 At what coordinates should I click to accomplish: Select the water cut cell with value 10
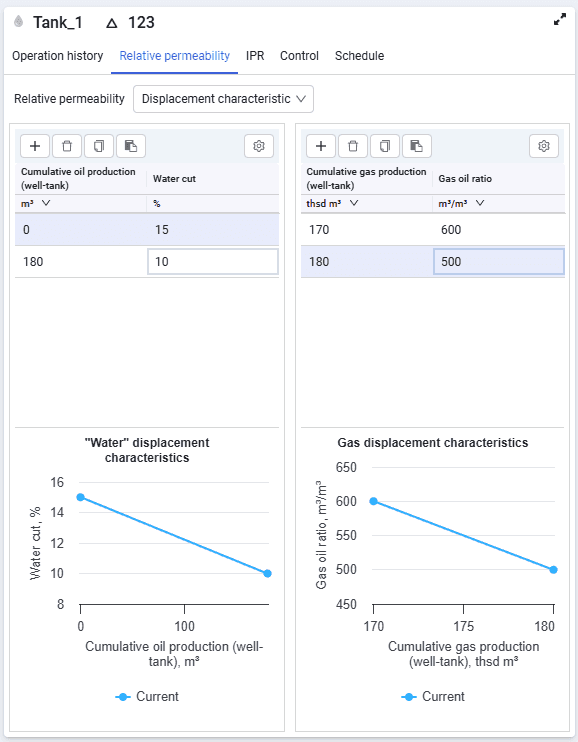pyautogui.click(x=213, y=262)
